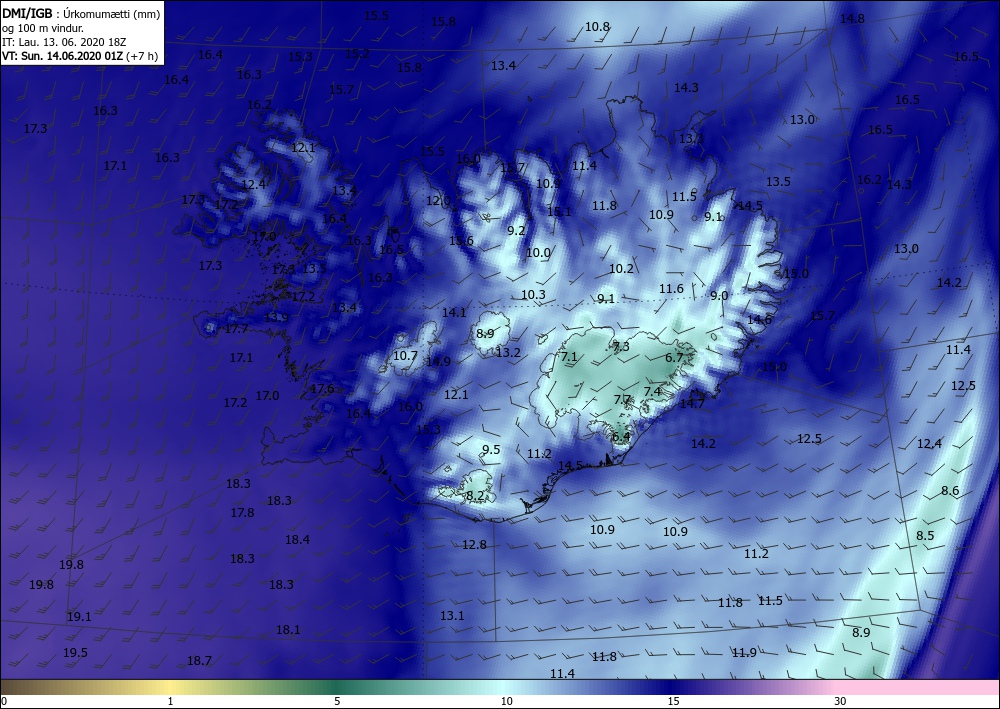This screenshot has width=1000, height=709.
Task: Click the map value 10.2
Action: (621, 269)
